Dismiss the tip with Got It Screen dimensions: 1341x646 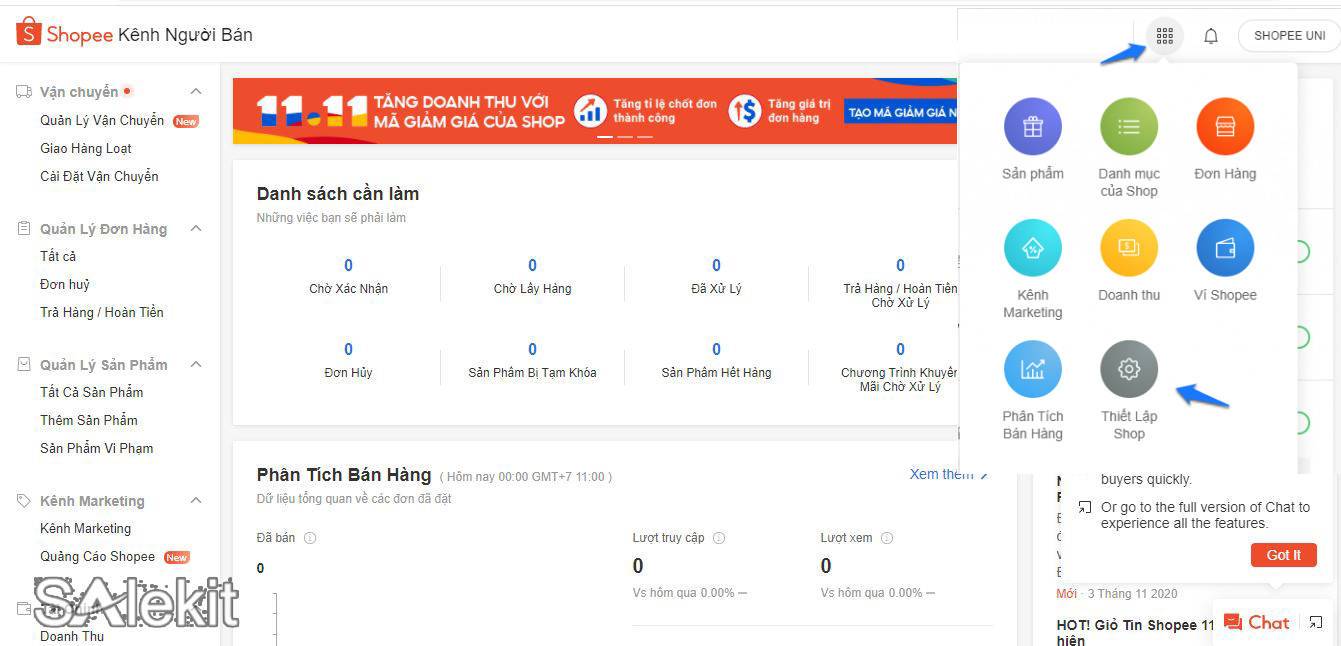tap(1283, 554)
